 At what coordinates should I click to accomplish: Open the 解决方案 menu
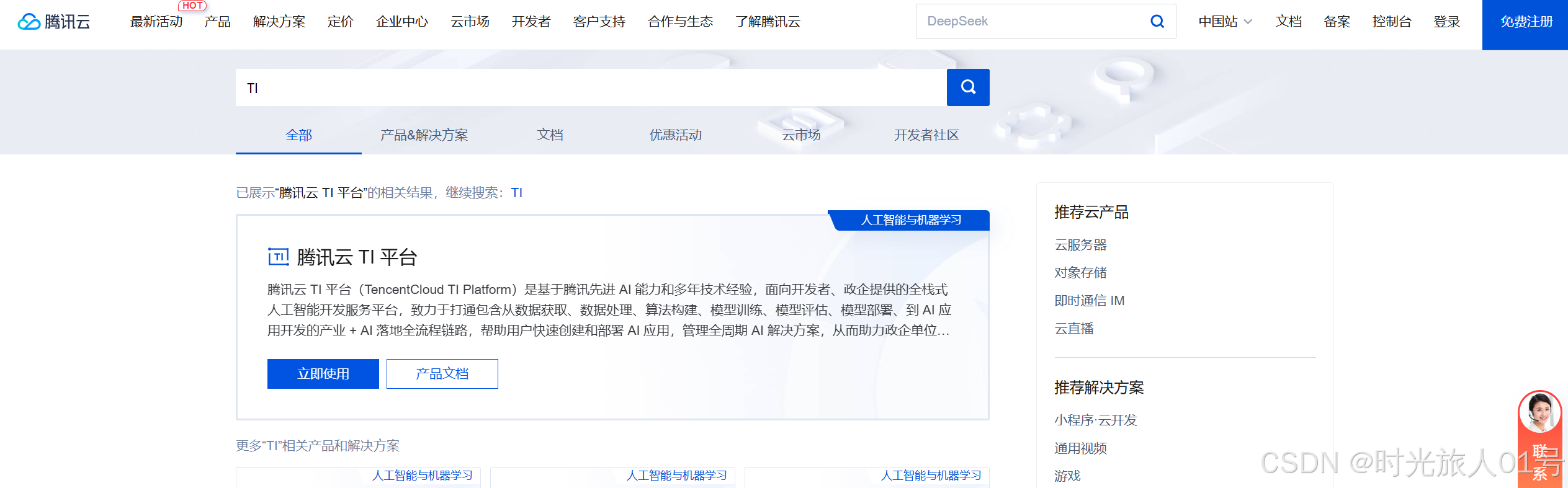coord(279,22)
